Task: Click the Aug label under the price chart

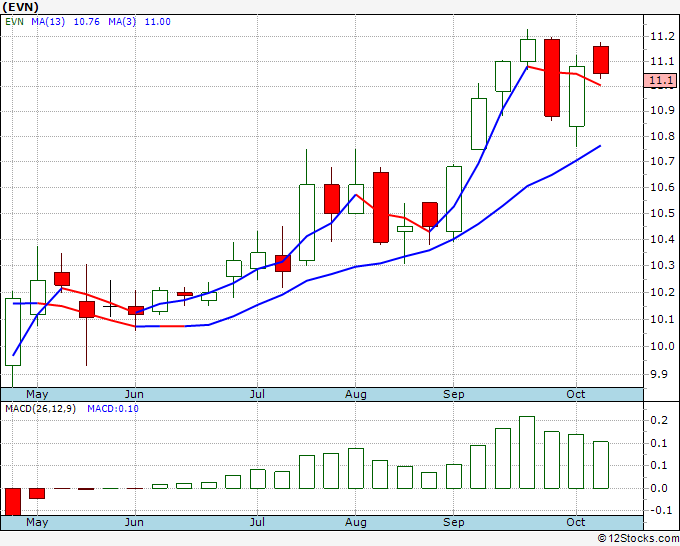Action: click(x=356, y=395)
